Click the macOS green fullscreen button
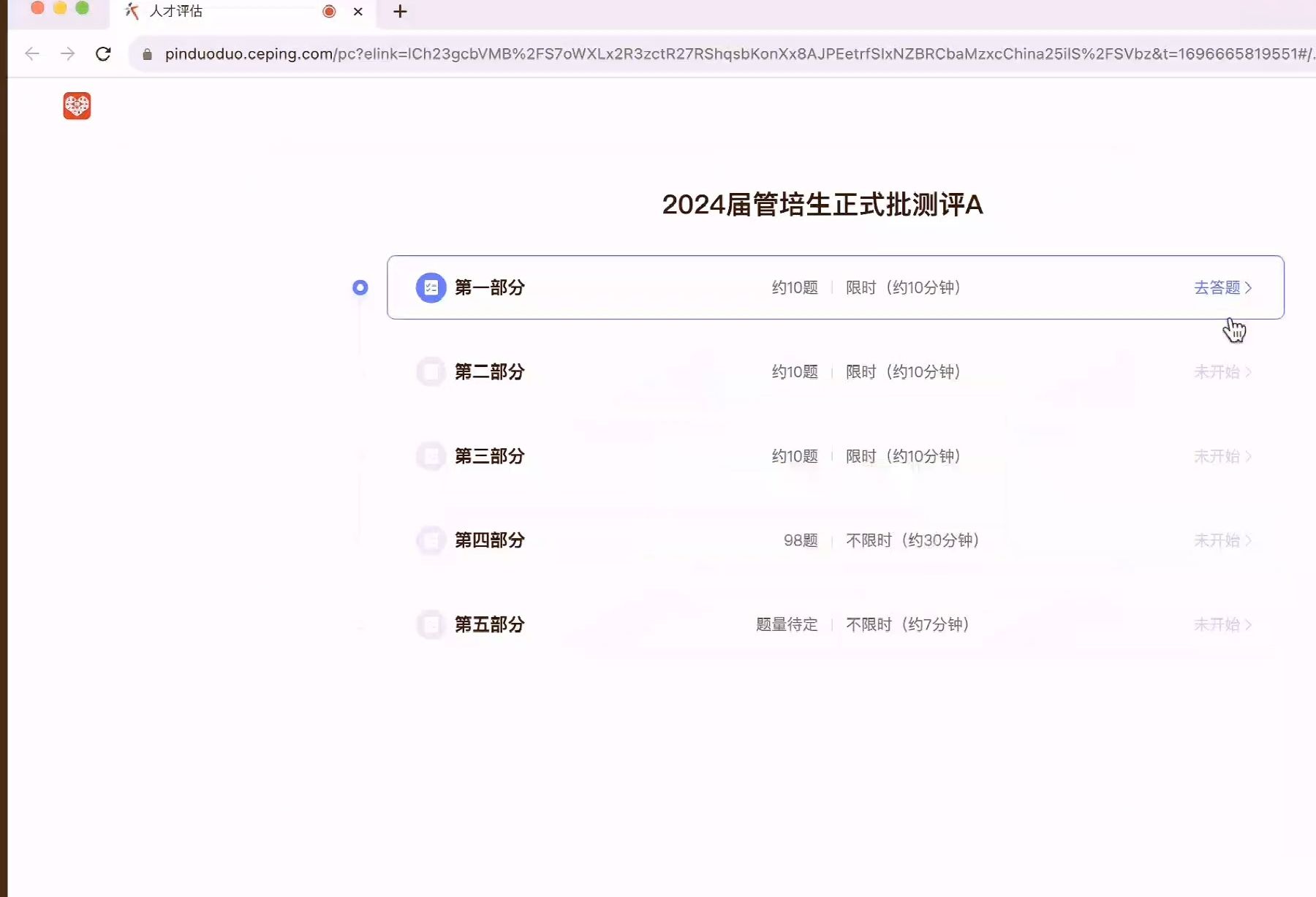The height and width of the screenshot is (897, 1316). pos(82,8)
